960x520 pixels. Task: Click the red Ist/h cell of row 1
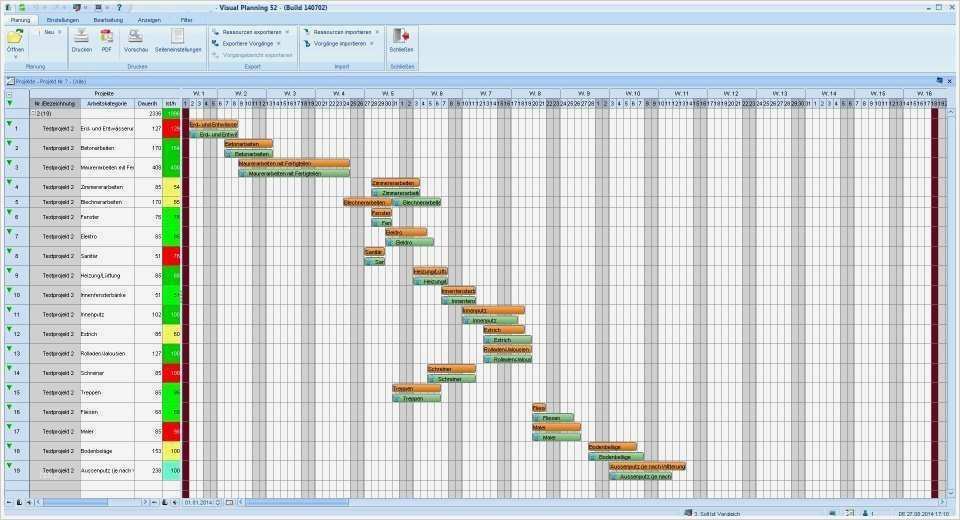171,129
